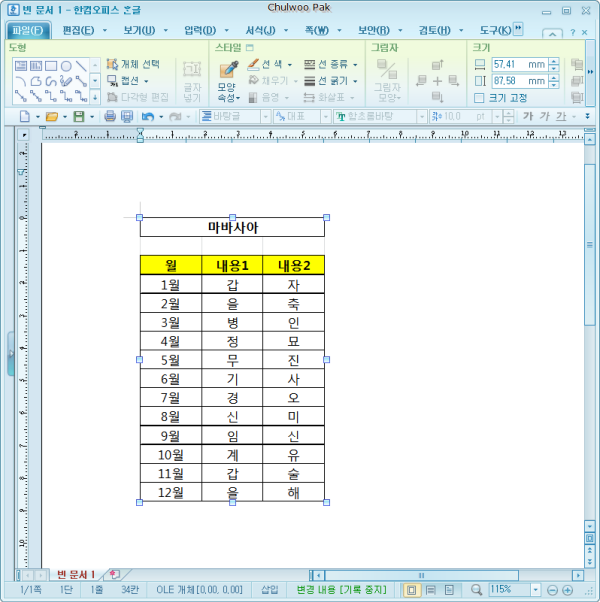Toggle 삽입 insert mode in status bar
Viewport: 600px width, 602px height.
click(x=270, y=589)
